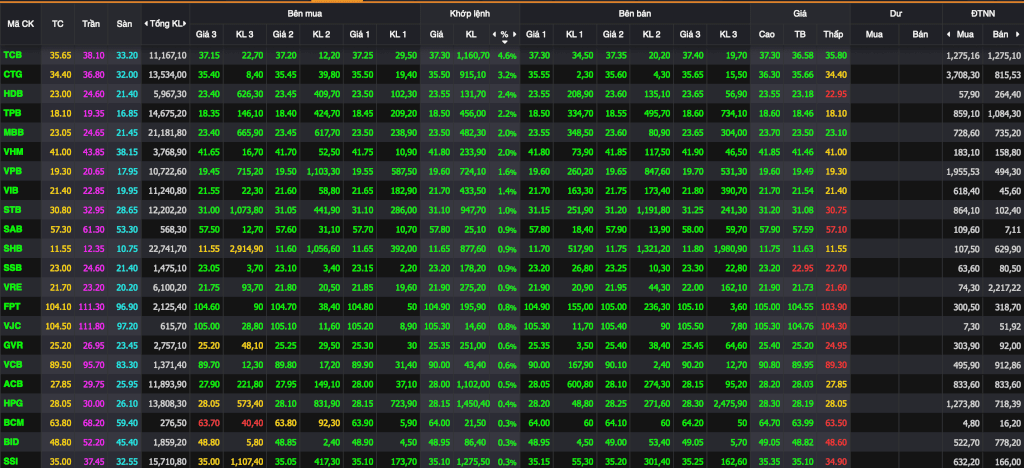Click left arrow before ĐTNN Mua header

point(948,34)
